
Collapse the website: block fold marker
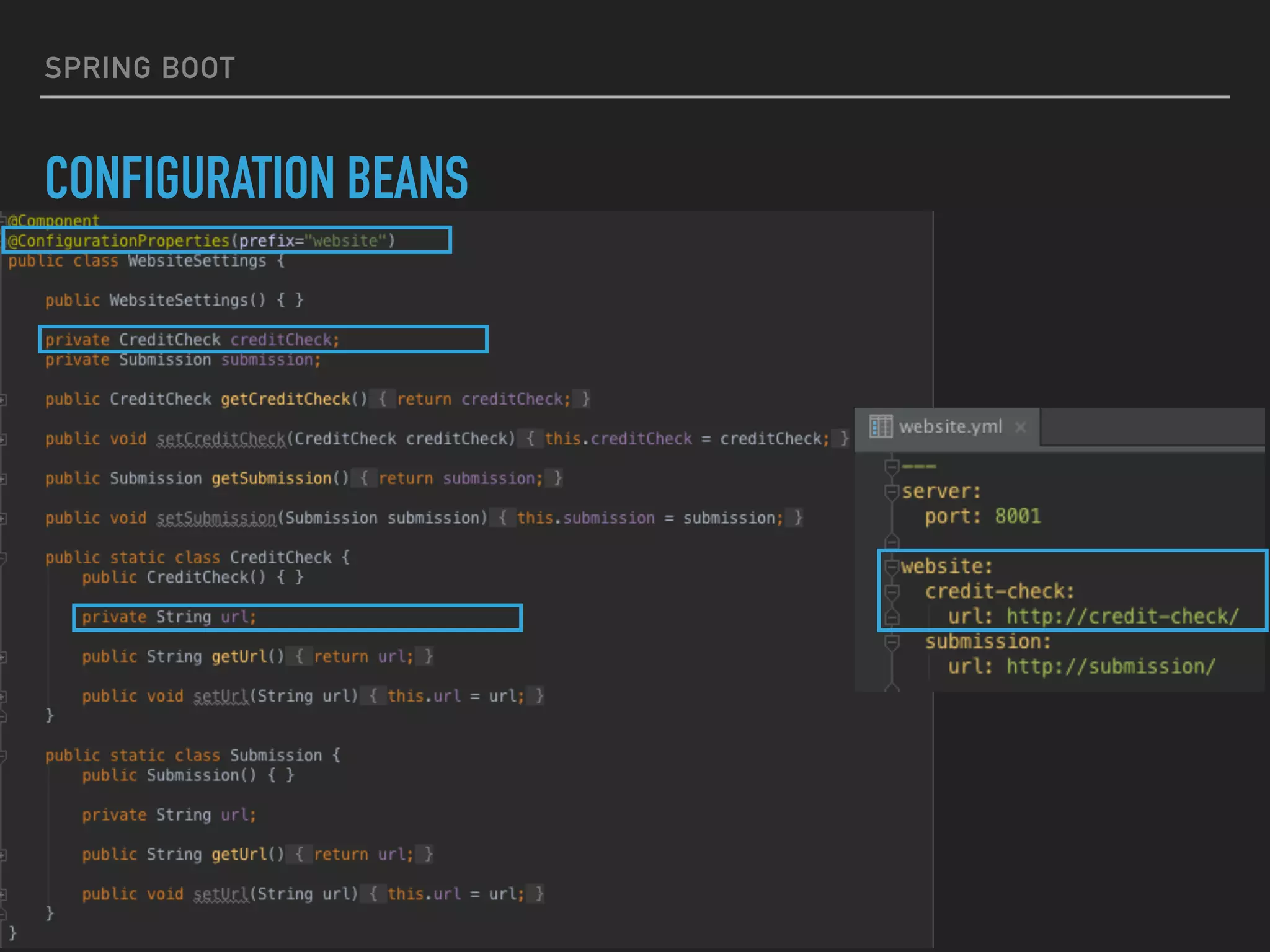[x=892, y=566]
